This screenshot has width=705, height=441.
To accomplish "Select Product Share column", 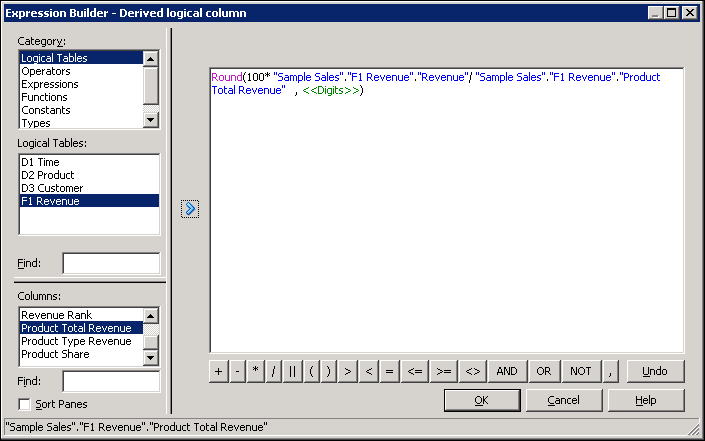I will [81, 354].
